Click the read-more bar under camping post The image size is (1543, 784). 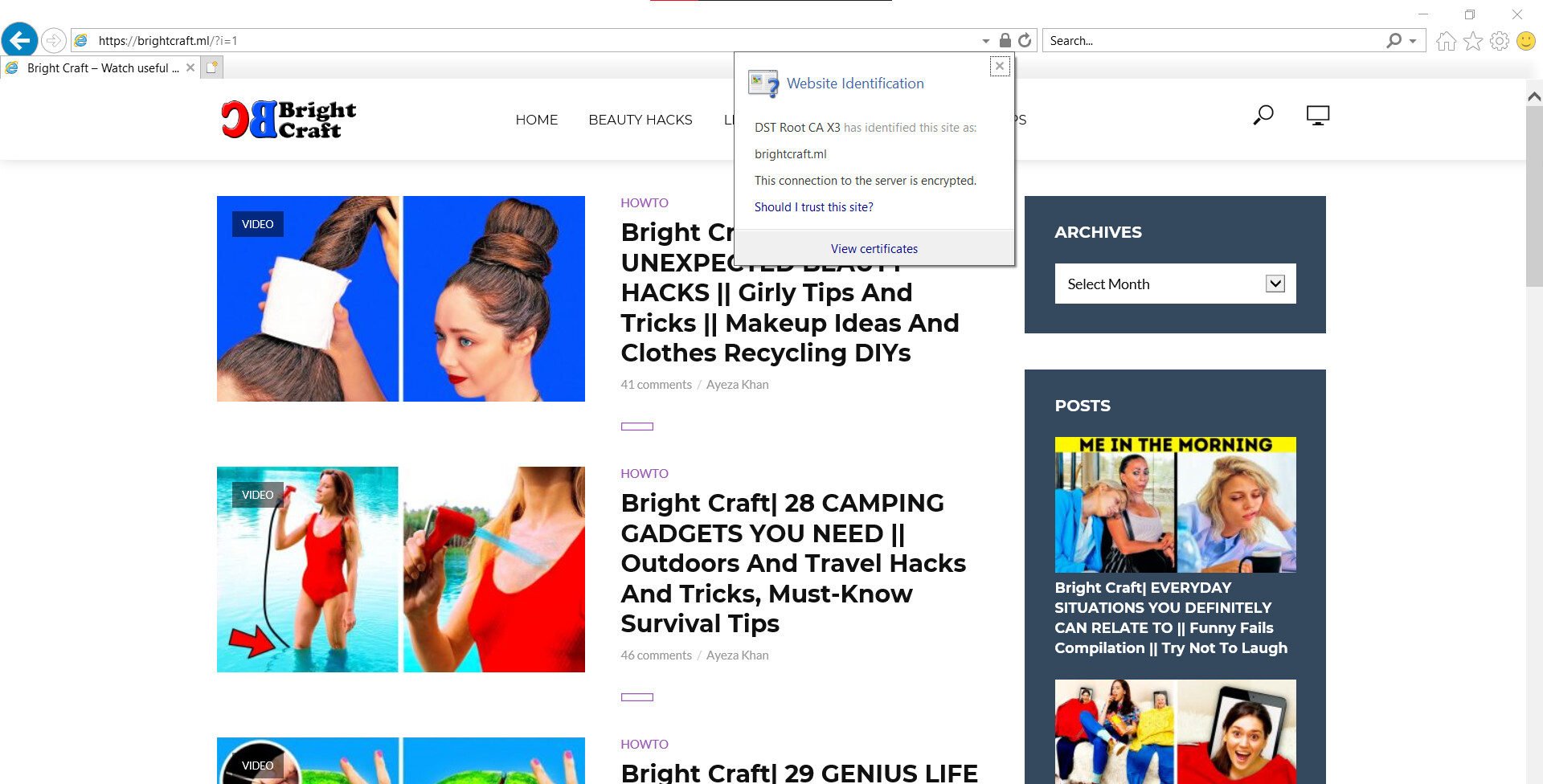(637, 697)
